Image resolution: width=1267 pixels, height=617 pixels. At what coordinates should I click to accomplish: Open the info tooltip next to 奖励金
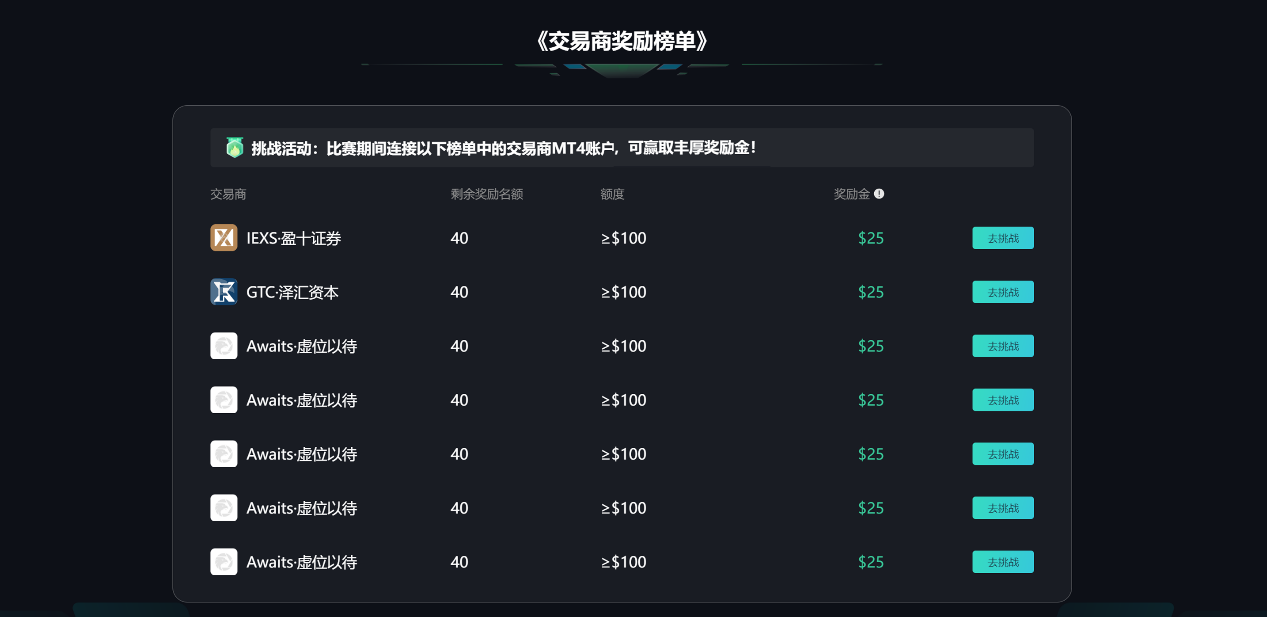point(878,194)
